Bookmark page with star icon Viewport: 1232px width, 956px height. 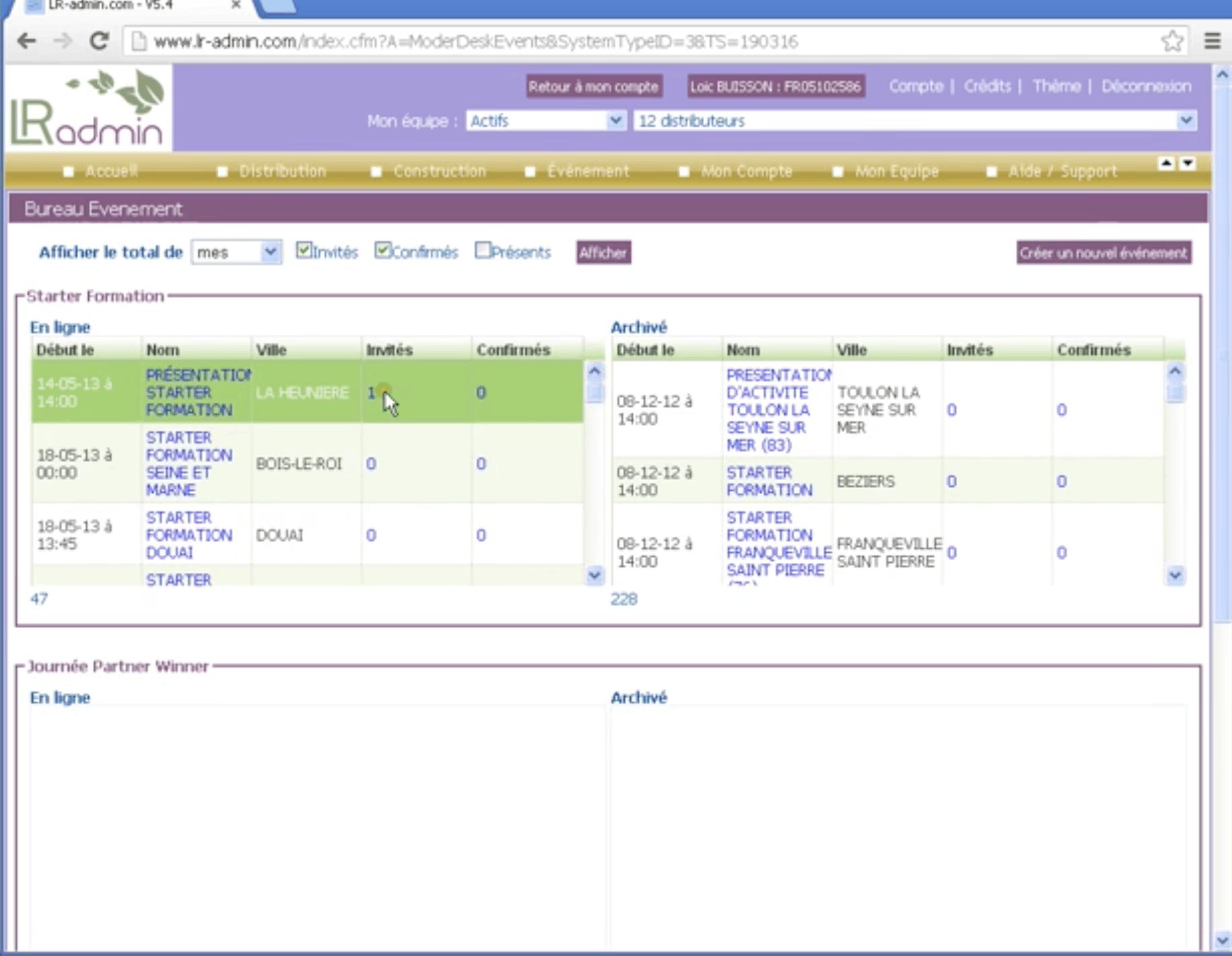coord(1172,41)
